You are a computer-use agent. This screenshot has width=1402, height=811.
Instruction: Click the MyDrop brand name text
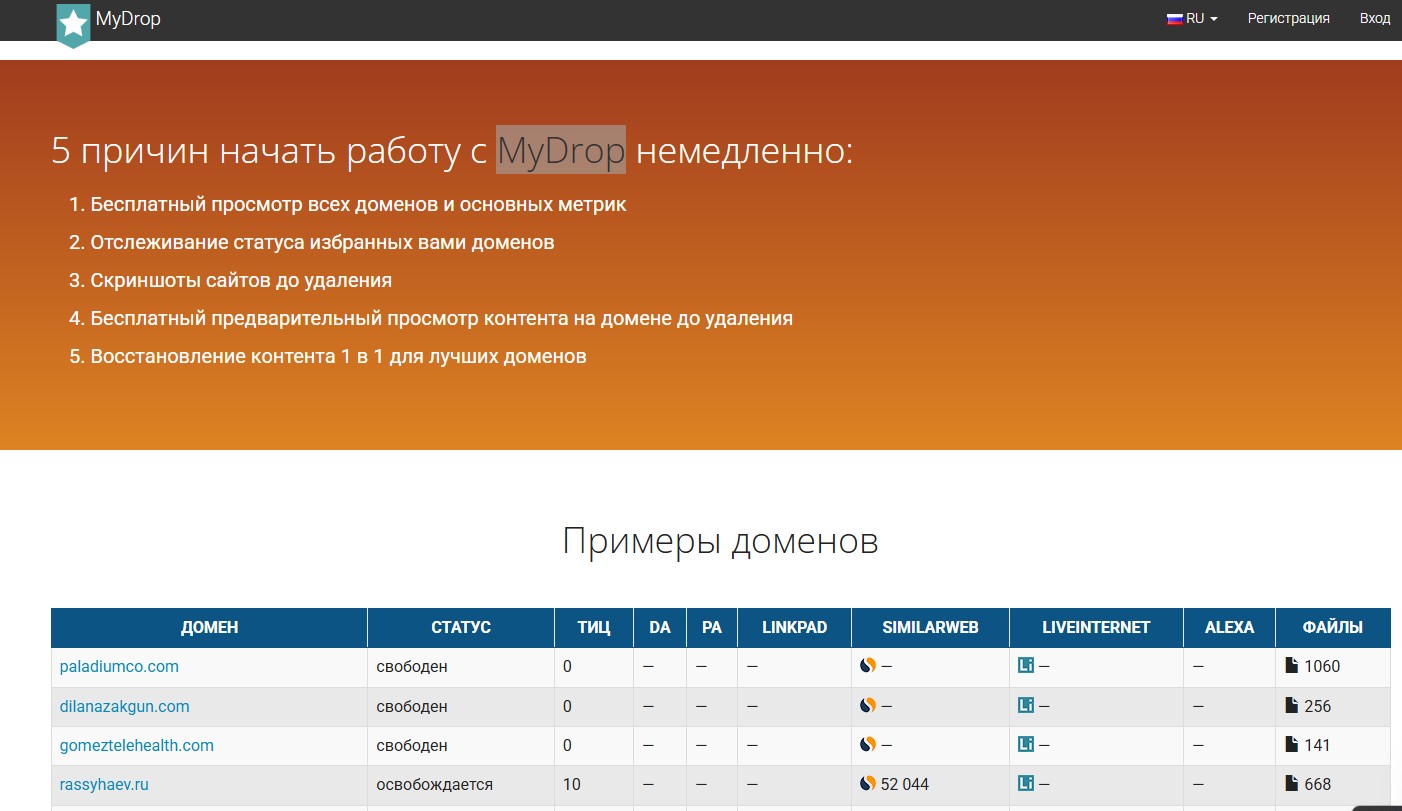tap(128, 19)
